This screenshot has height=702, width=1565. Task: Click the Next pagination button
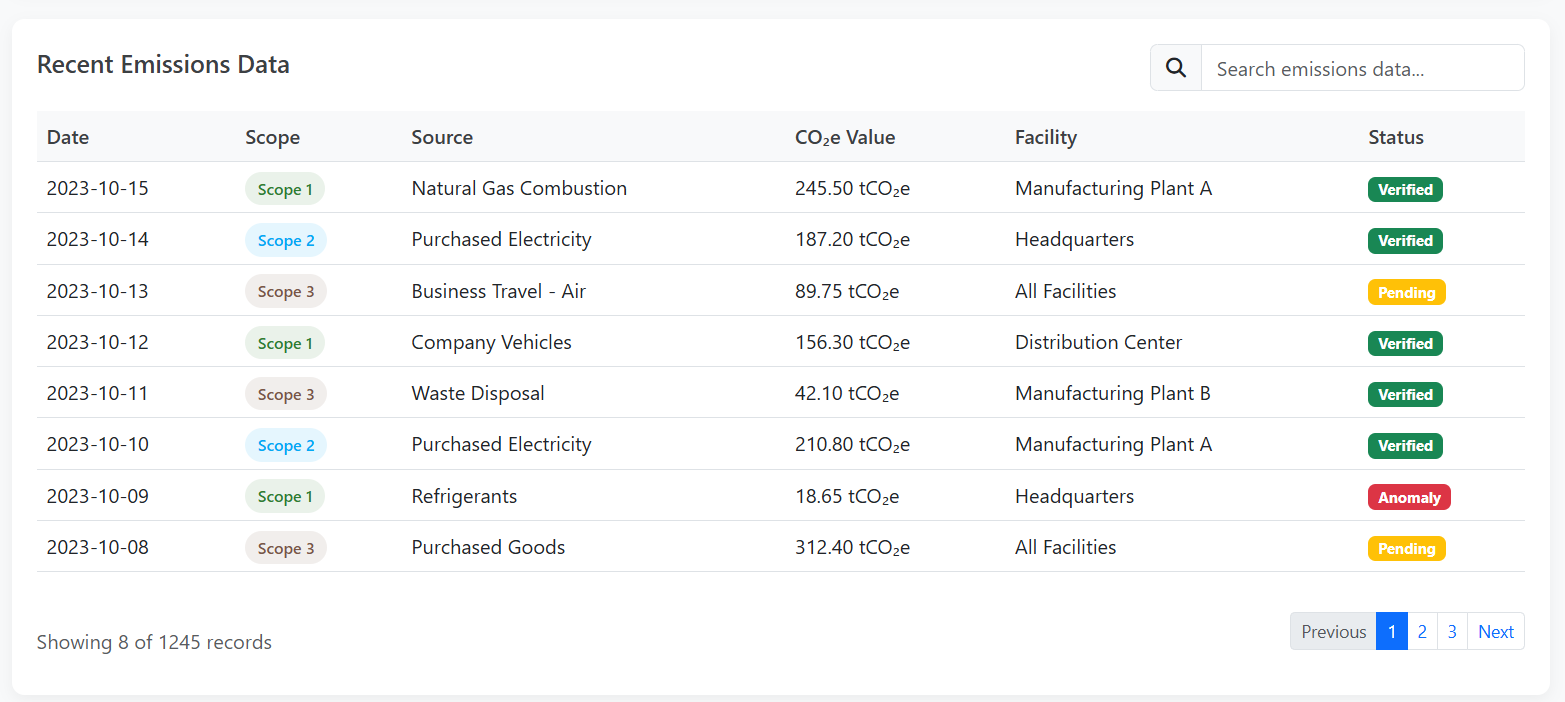1495,631
